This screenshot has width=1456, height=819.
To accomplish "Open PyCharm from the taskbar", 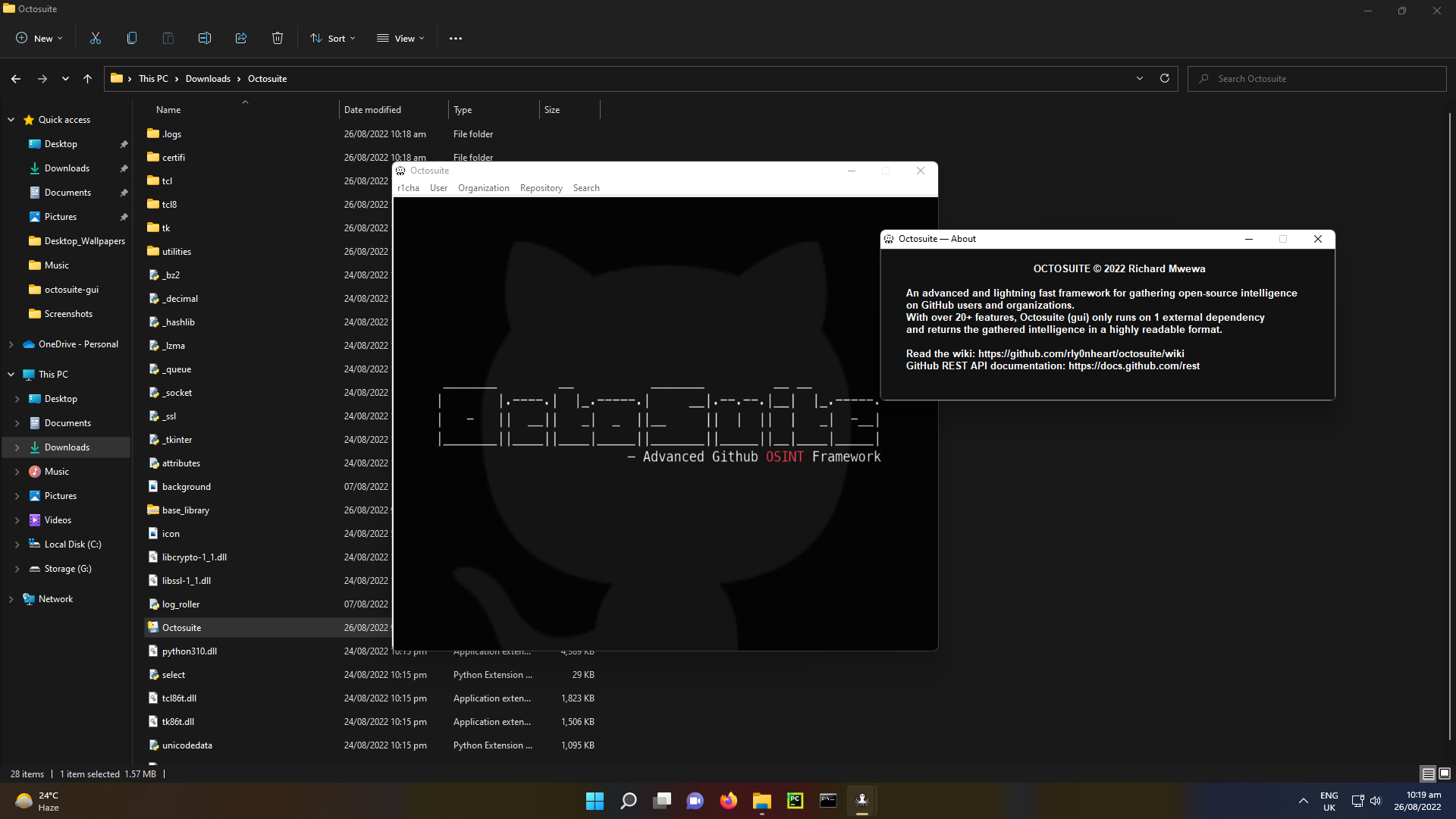I will pos(795,800).
